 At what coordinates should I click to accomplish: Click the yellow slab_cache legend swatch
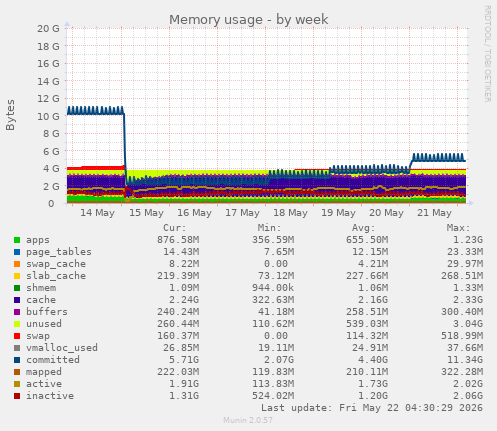[x=17, y=276]
